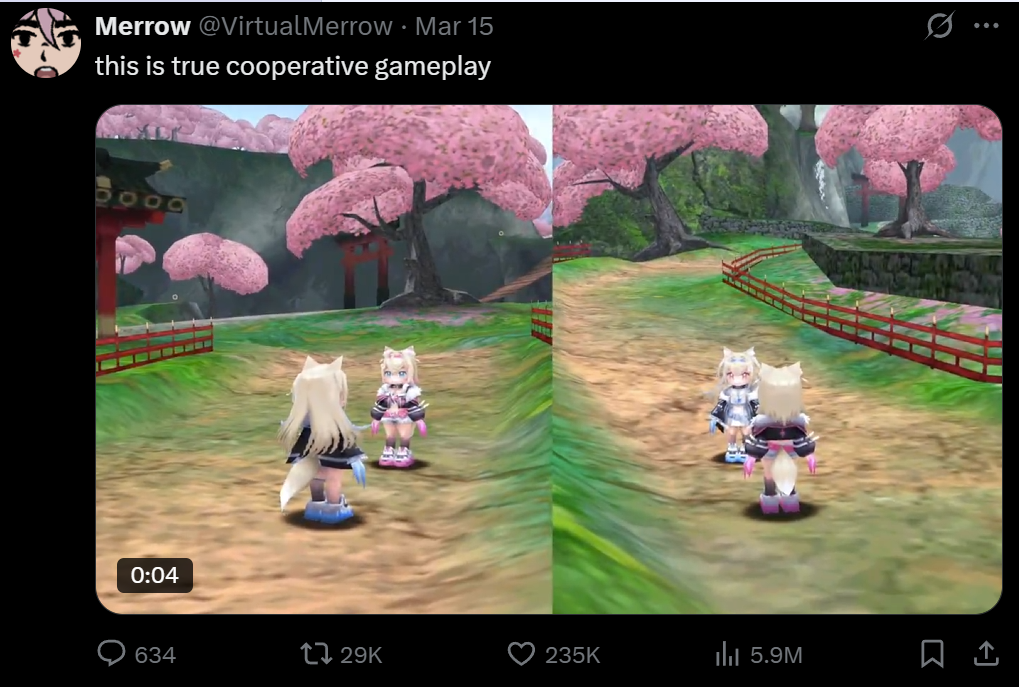Screen dimensions: 1019x687
Task: Click the reply speech-bubble icon
Action: (x=111, y=653)
